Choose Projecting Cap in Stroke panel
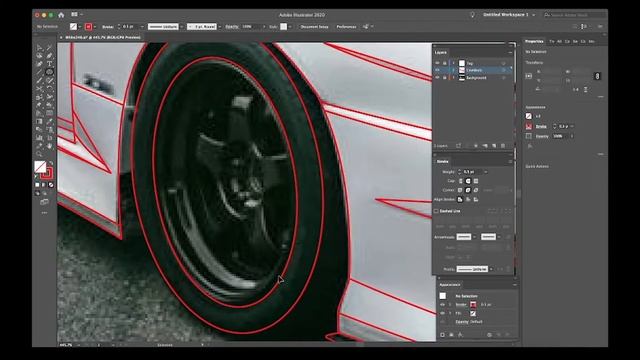Viewport: 640px width, 360px height. 476,181
